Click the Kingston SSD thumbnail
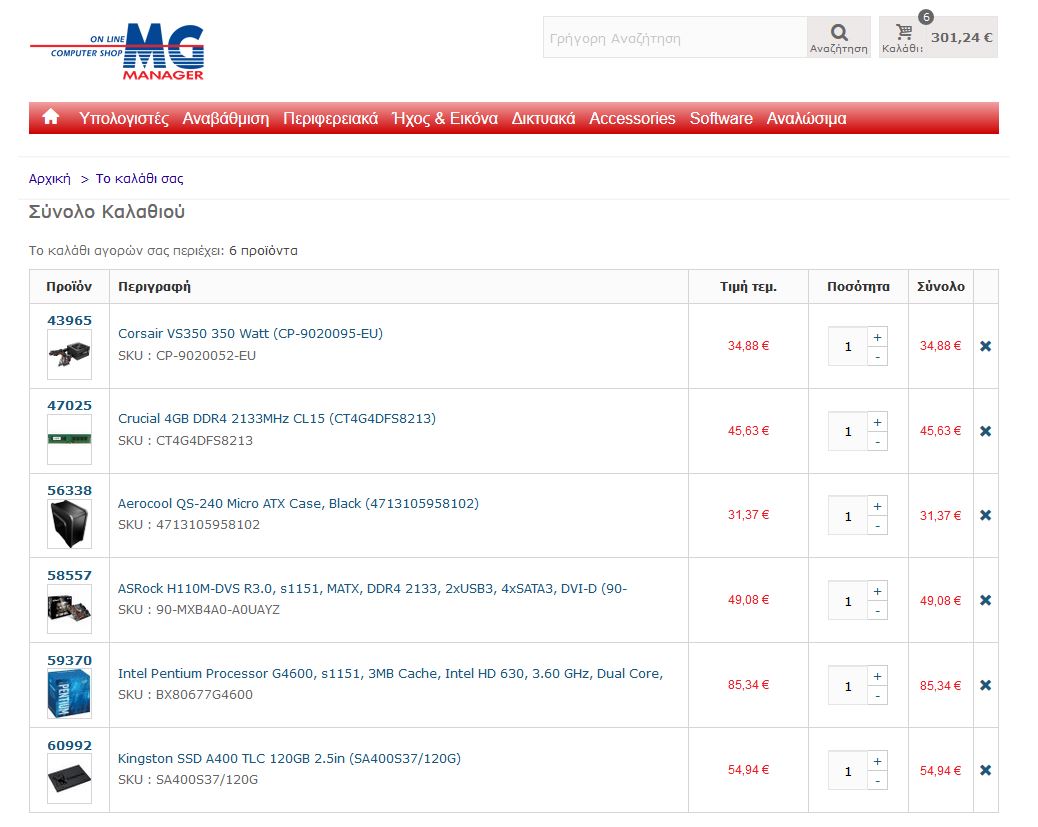1038x827 pixels. tap(70, 779)
